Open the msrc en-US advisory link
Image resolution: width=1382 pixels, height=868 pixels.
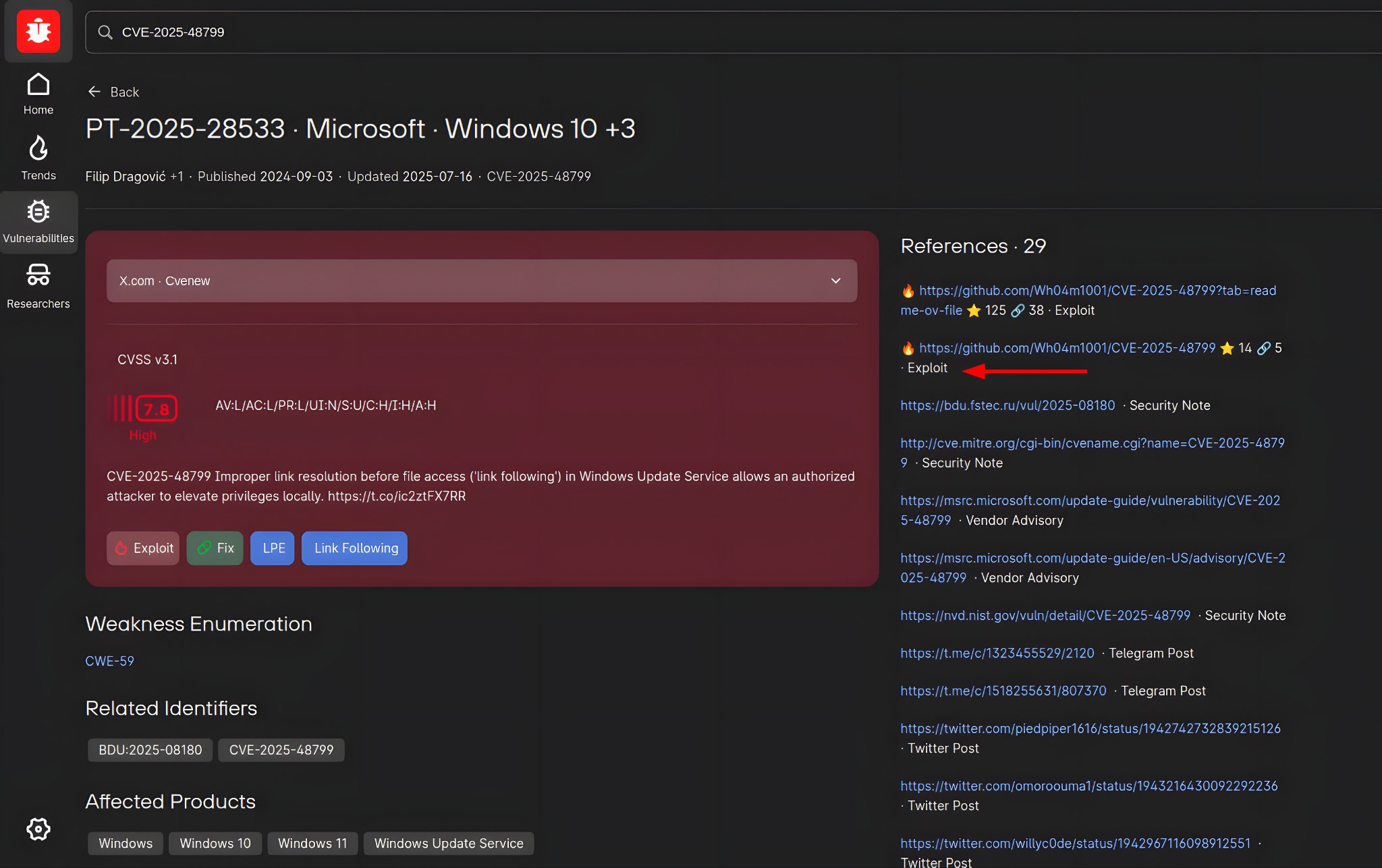1093,568
